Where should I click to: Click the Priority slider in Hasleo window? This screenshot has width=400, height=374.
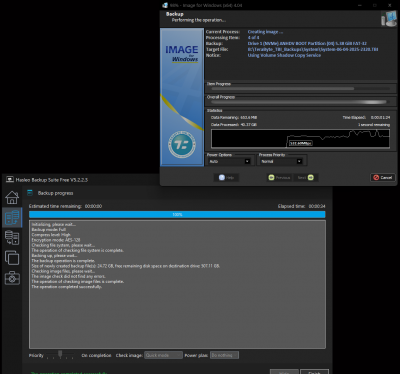[60, 355]
